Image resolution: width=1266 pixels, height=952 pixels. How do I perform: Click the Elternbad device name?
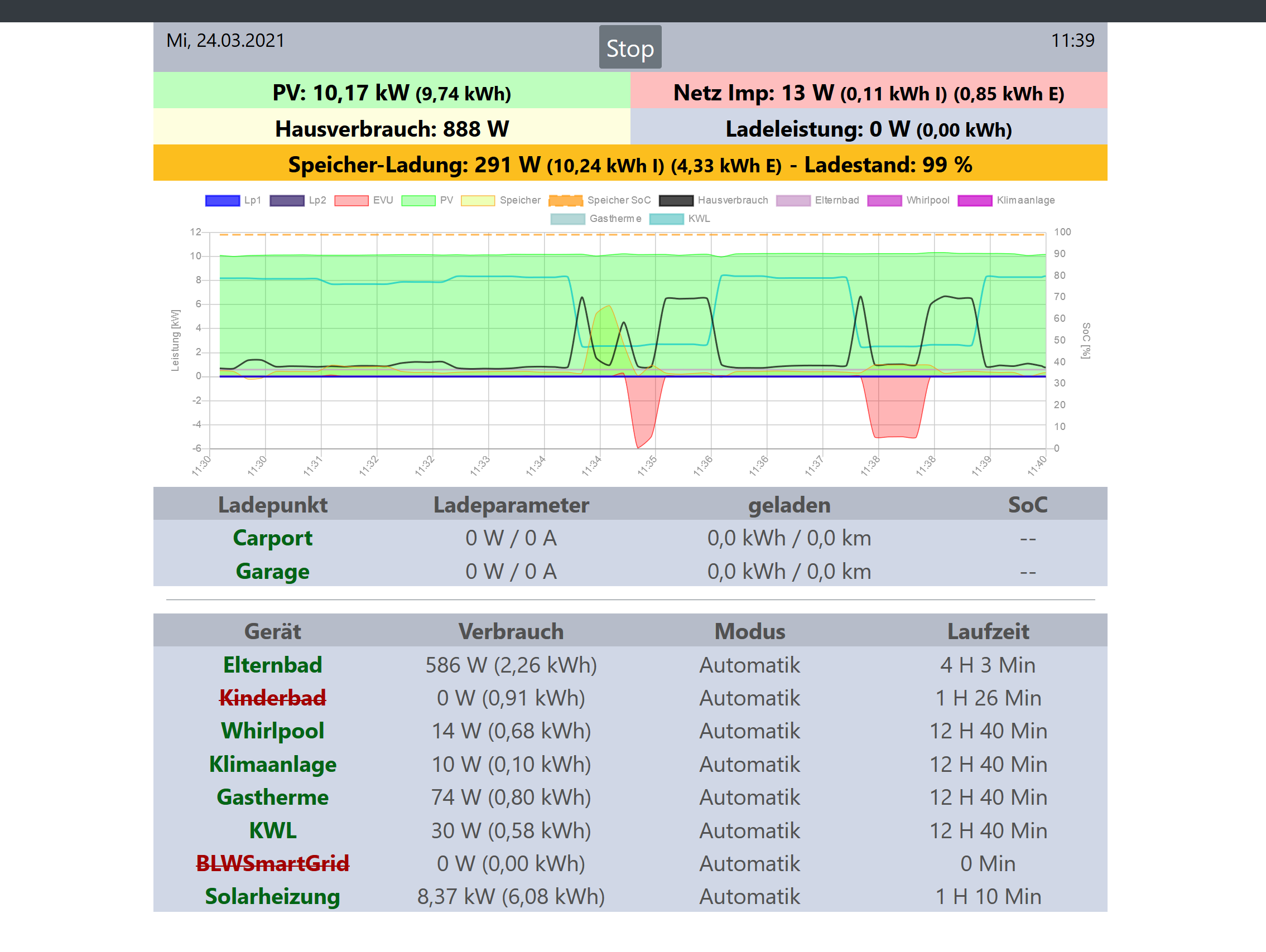pos(272,665)
